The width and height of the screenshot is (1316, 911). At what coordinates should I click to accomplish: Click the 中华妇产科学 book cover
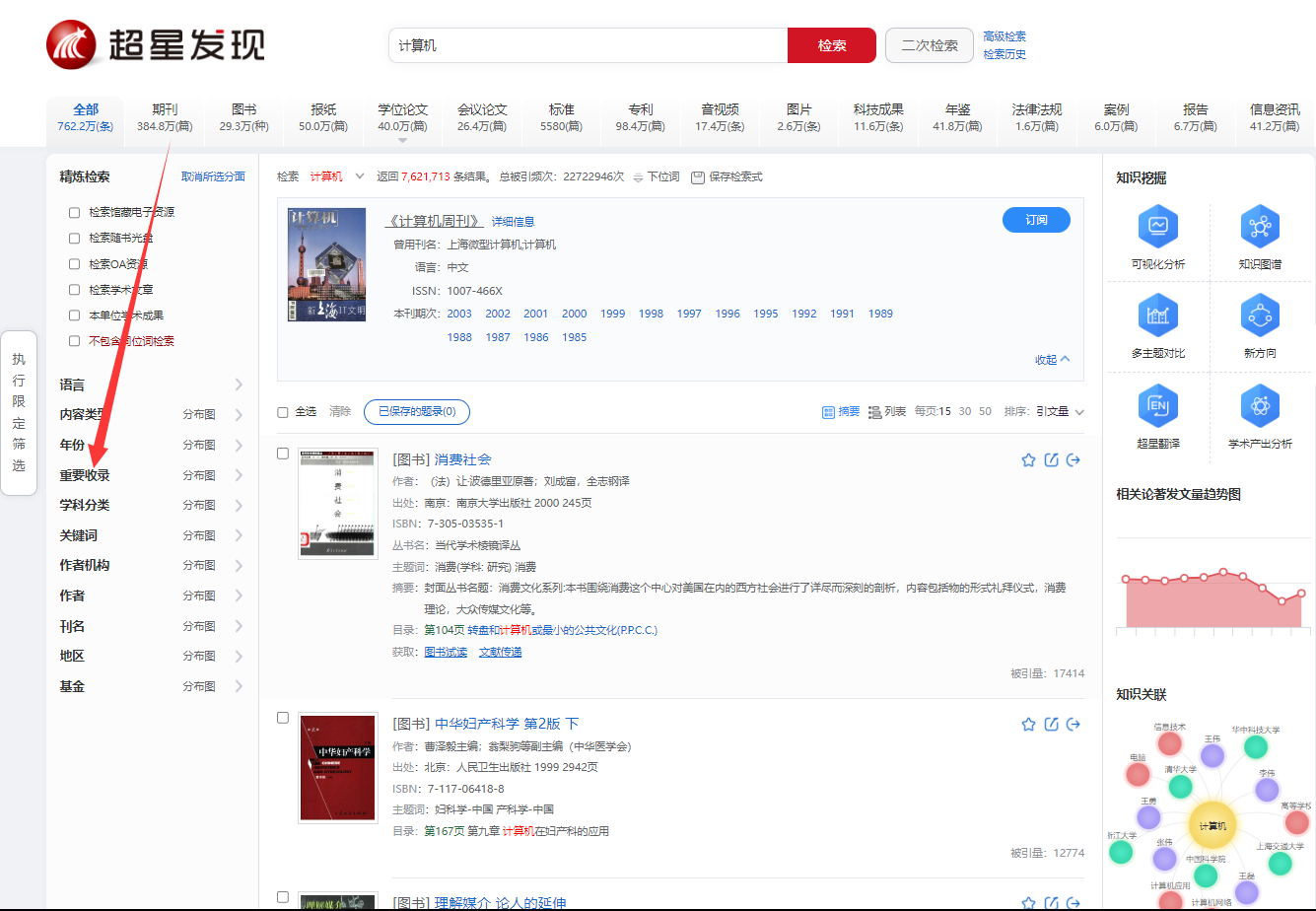pyautogui.click(x=338, y=767)
